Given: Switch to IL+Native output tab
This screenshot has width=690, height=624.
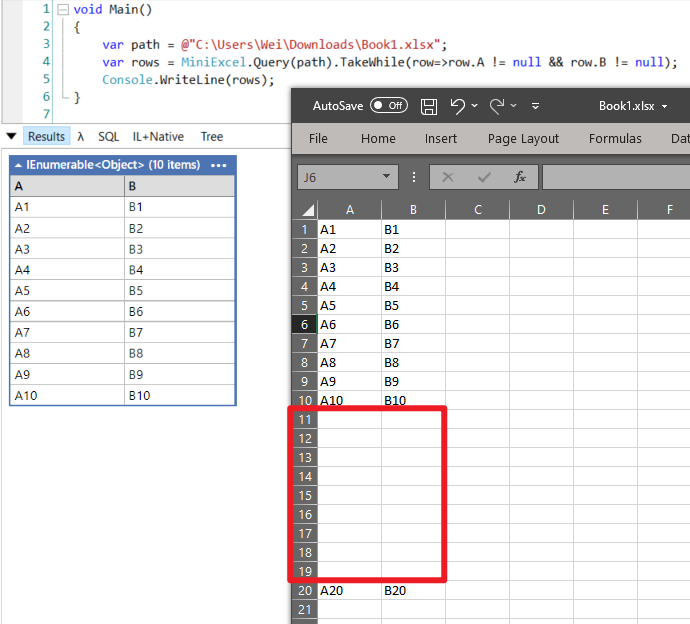Looking at the screenshot, I should 158,137.
